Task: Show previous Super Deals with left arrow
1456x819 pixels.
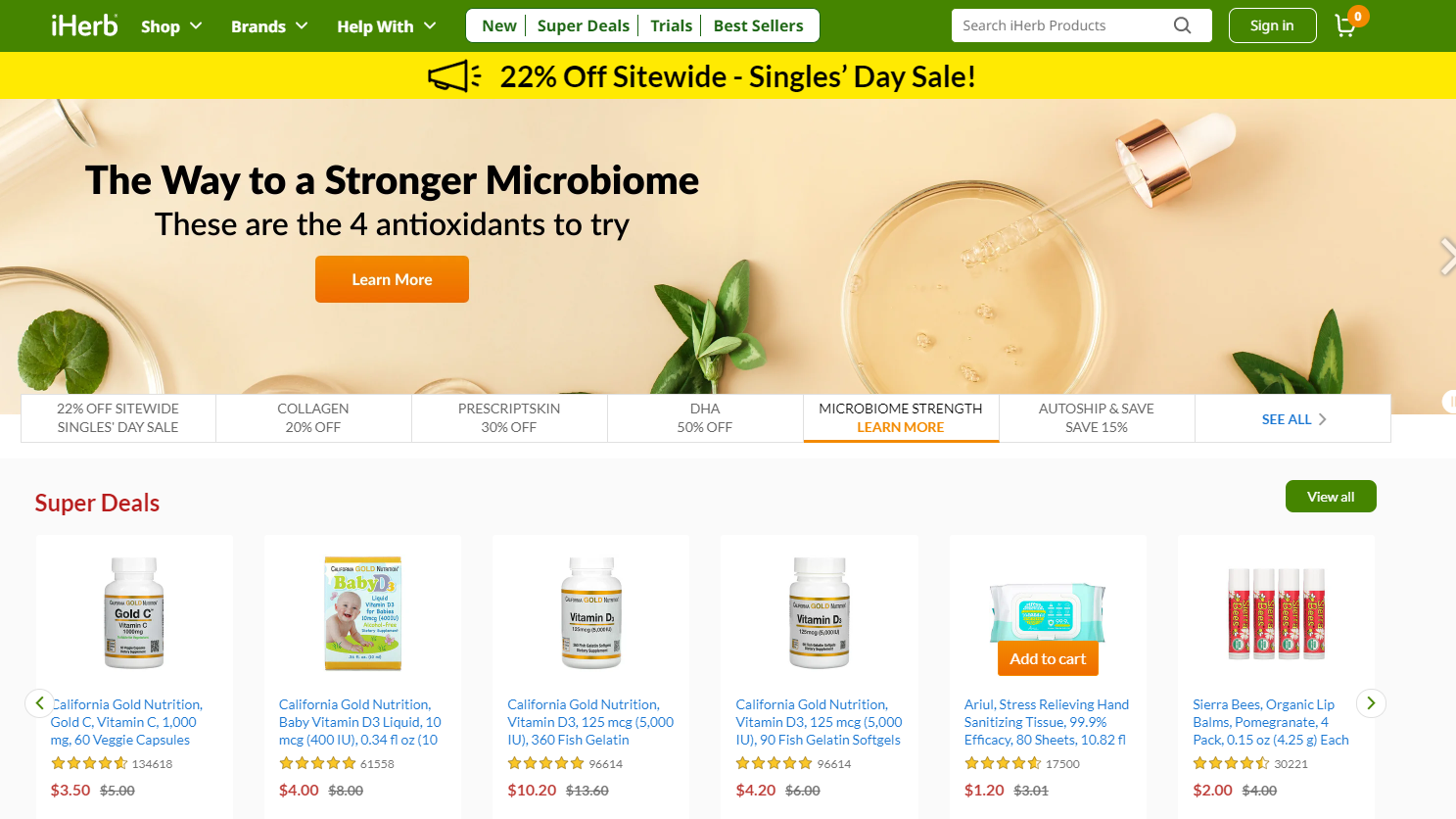Action: tap(39, 702)
